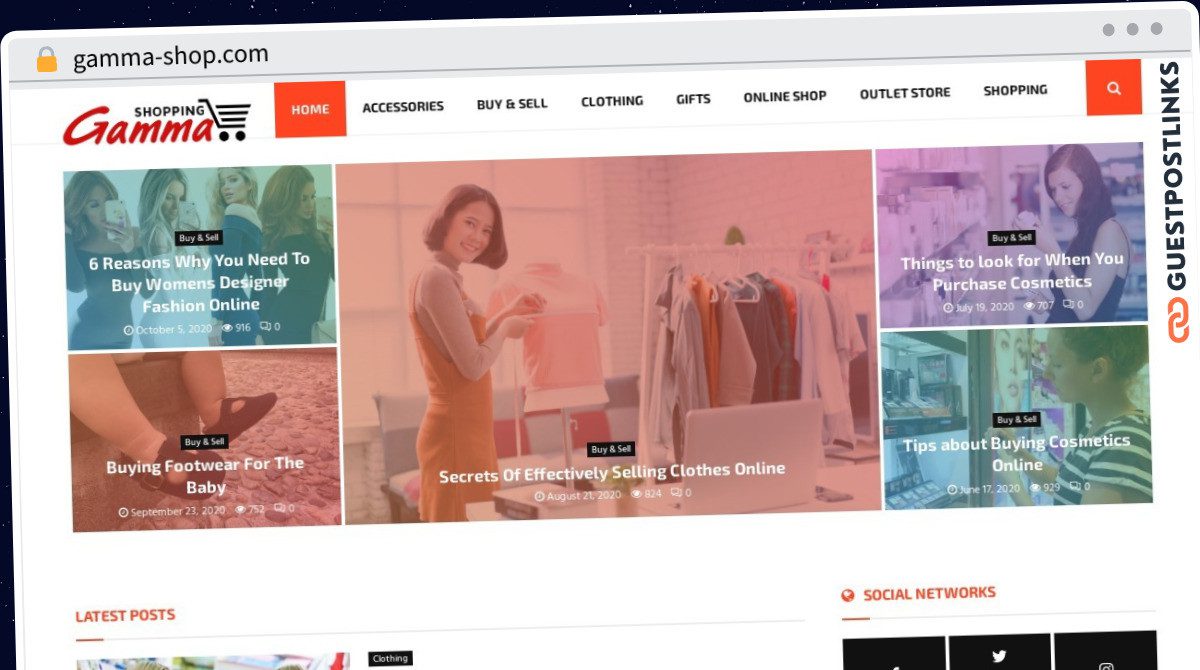1200x670 pixels.
Task: Click the 929 views counter
Action: (1045, 488)
